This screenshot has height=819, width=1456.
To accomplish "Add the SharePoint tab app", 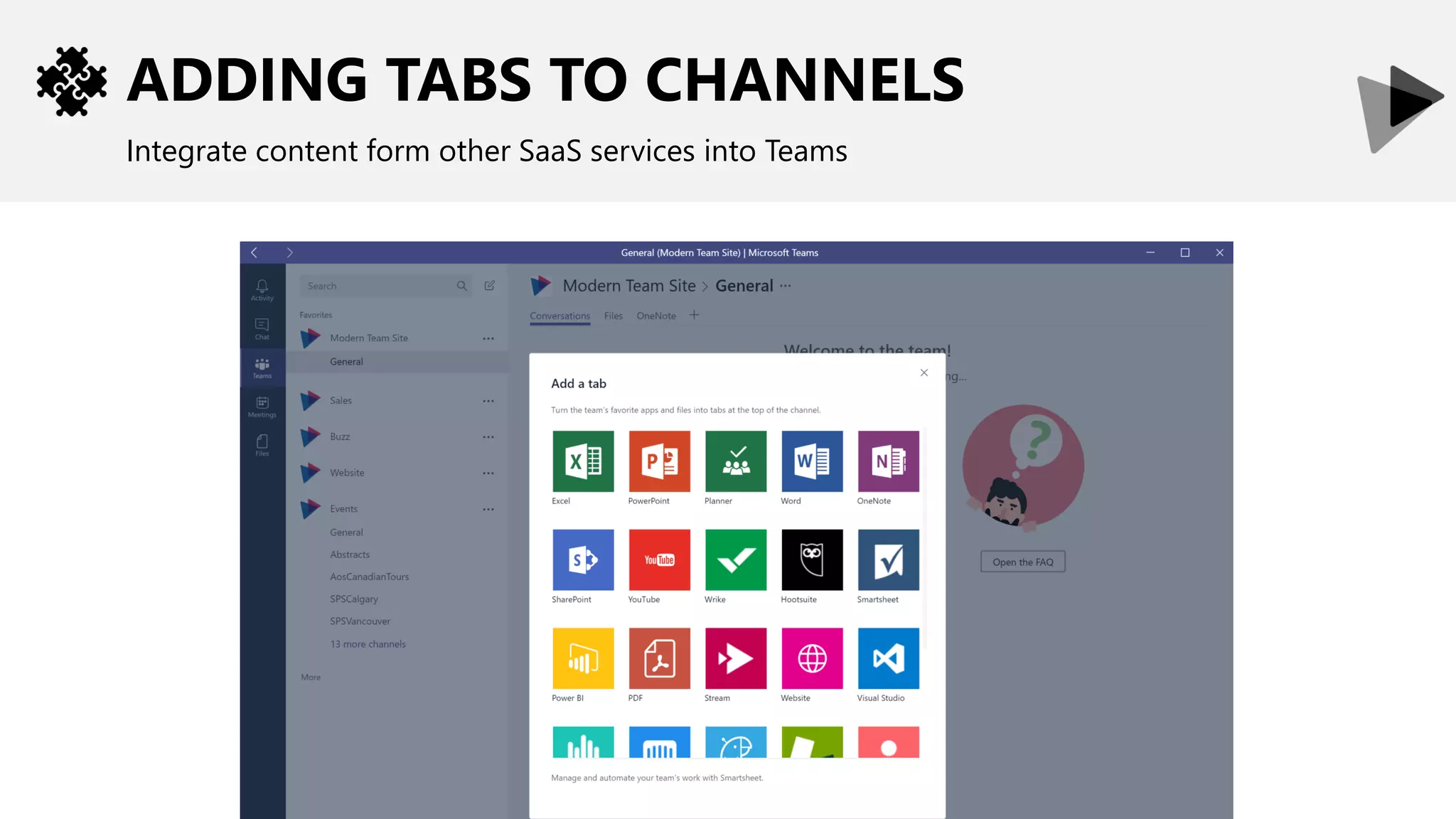I will (583, 560).
